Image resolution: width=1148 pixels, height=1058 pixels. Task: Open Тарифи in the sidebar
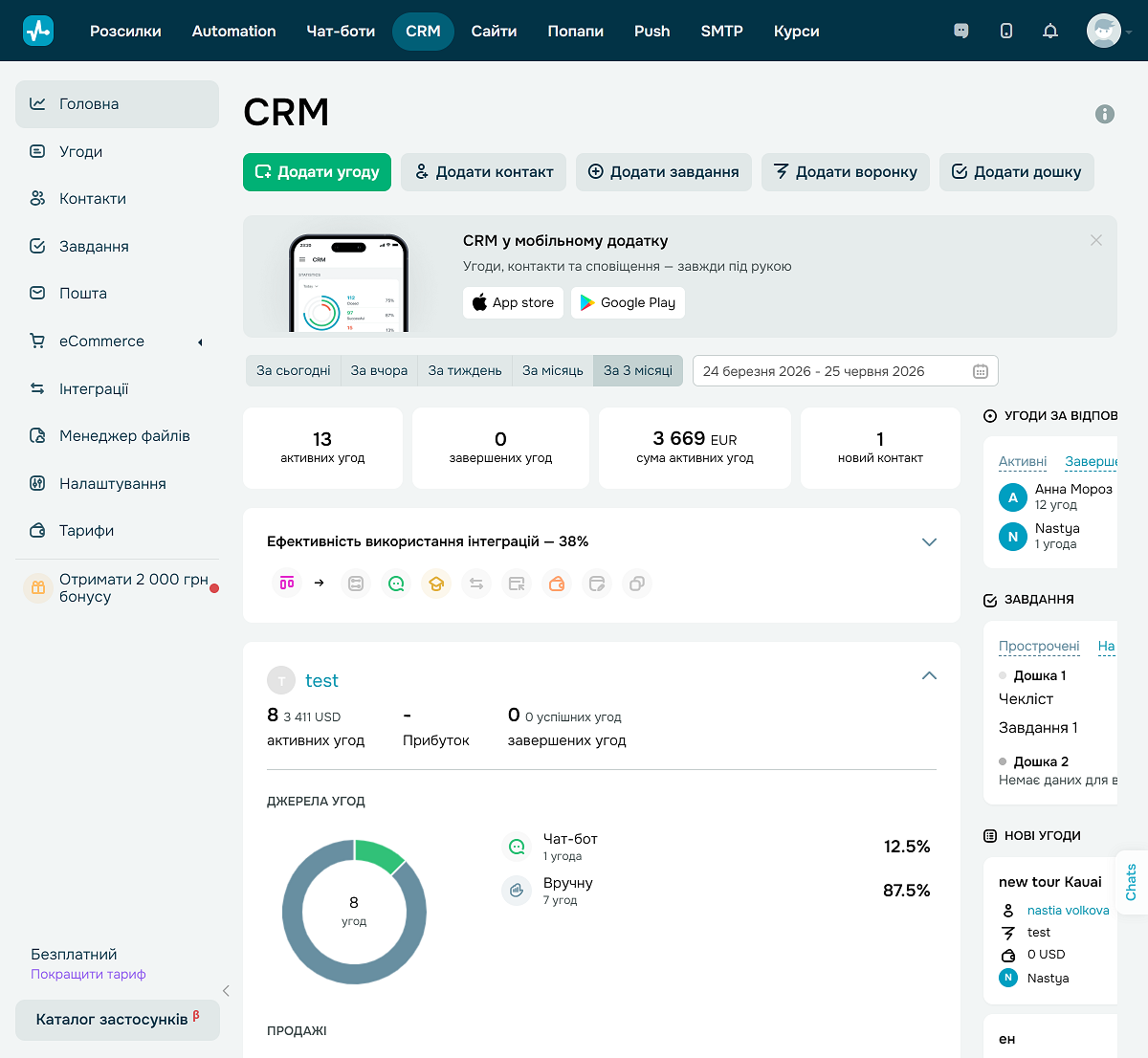coord(117,531)
